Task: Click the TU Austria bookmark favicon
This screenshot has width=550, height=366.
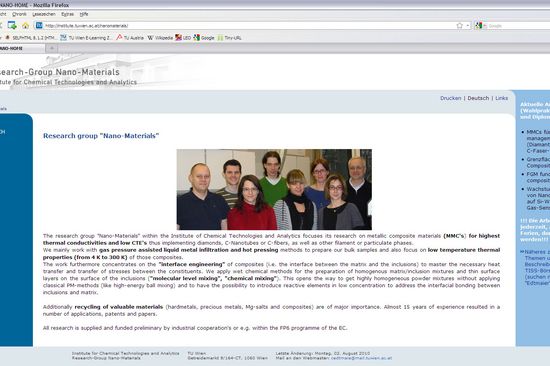Action: tap(119, 38)
